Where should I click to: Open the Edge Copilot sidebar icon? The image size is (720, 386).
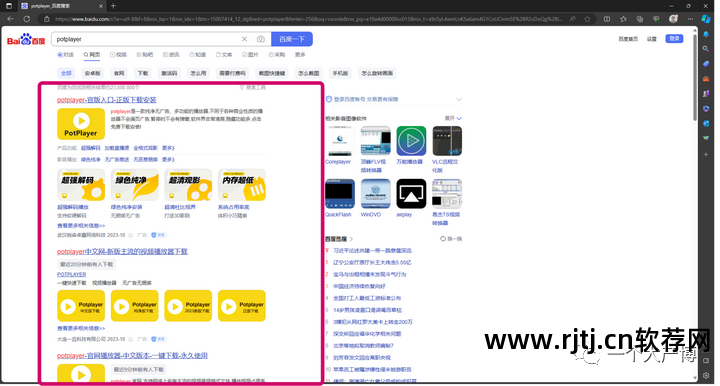tap(706, 19)
